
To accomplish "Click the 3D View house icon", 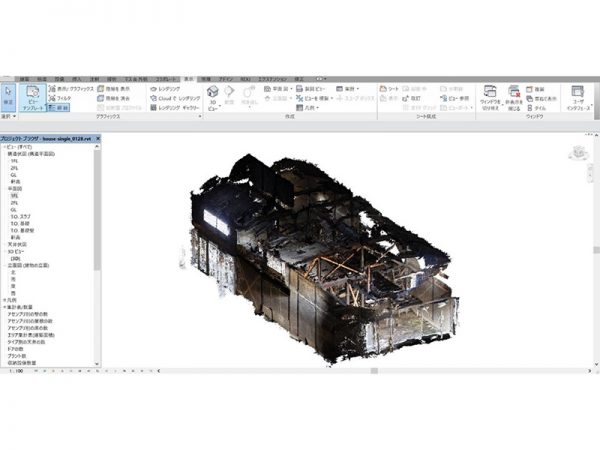I will pos(213,92).
